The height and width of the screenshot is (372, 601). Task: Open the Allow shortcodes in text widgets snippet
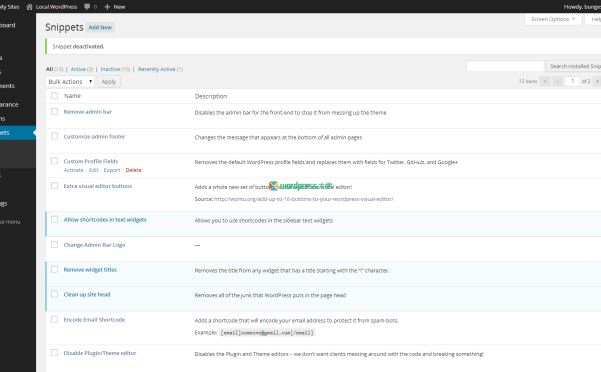[x=105, y=220]
